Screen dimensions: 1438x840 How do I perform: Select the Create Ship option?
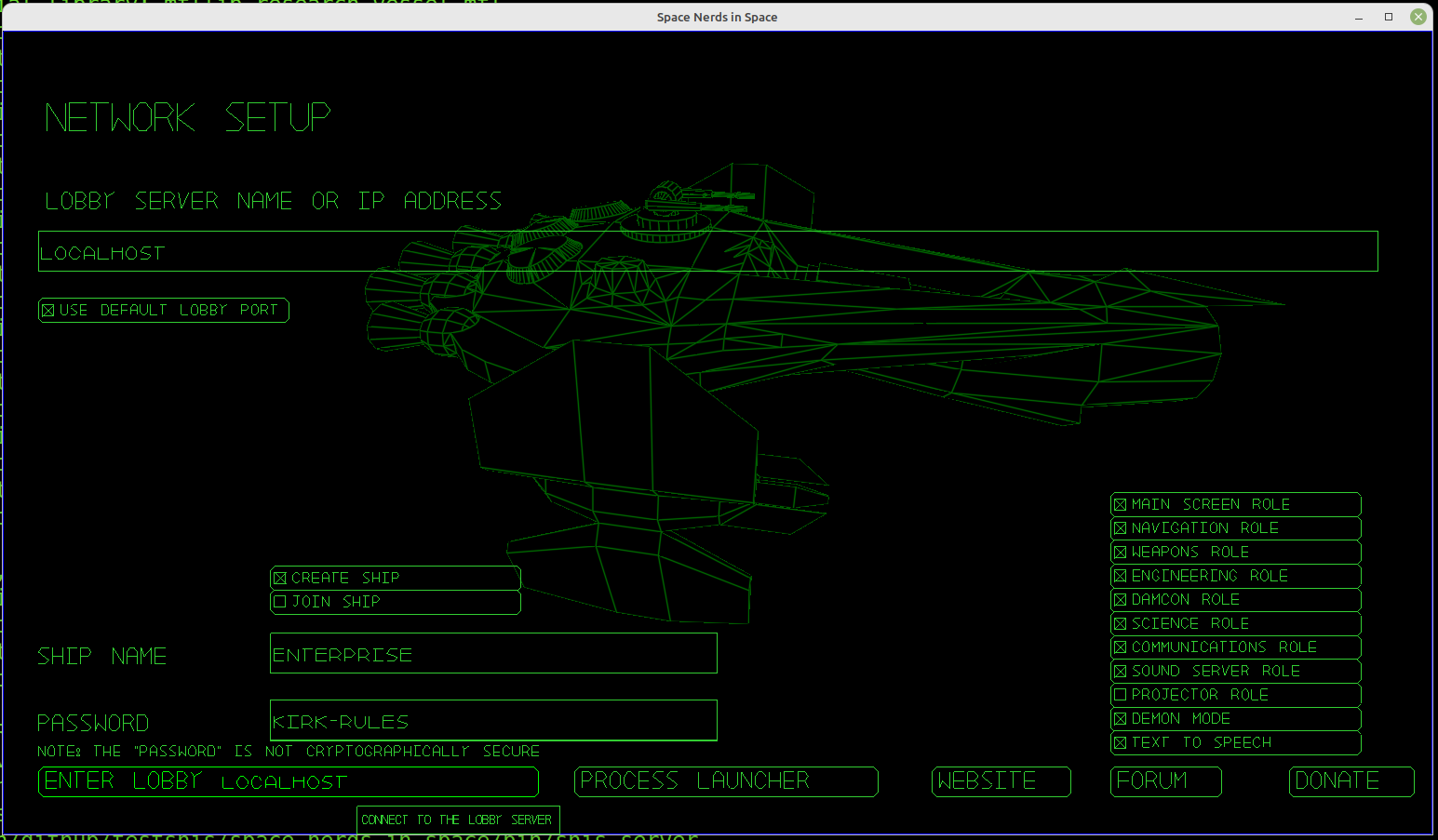tap(396, 578)
